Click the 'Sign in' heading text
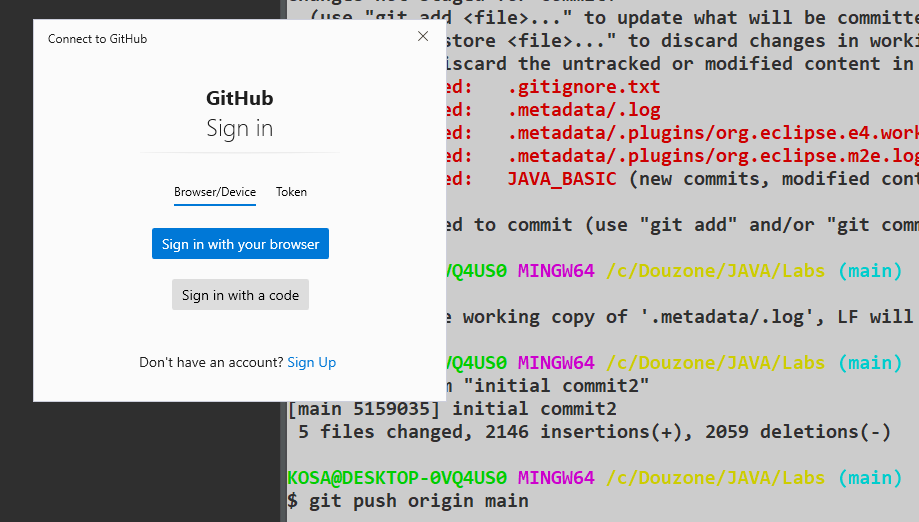This screenshot has height=522, width=919. coord(240,129)
